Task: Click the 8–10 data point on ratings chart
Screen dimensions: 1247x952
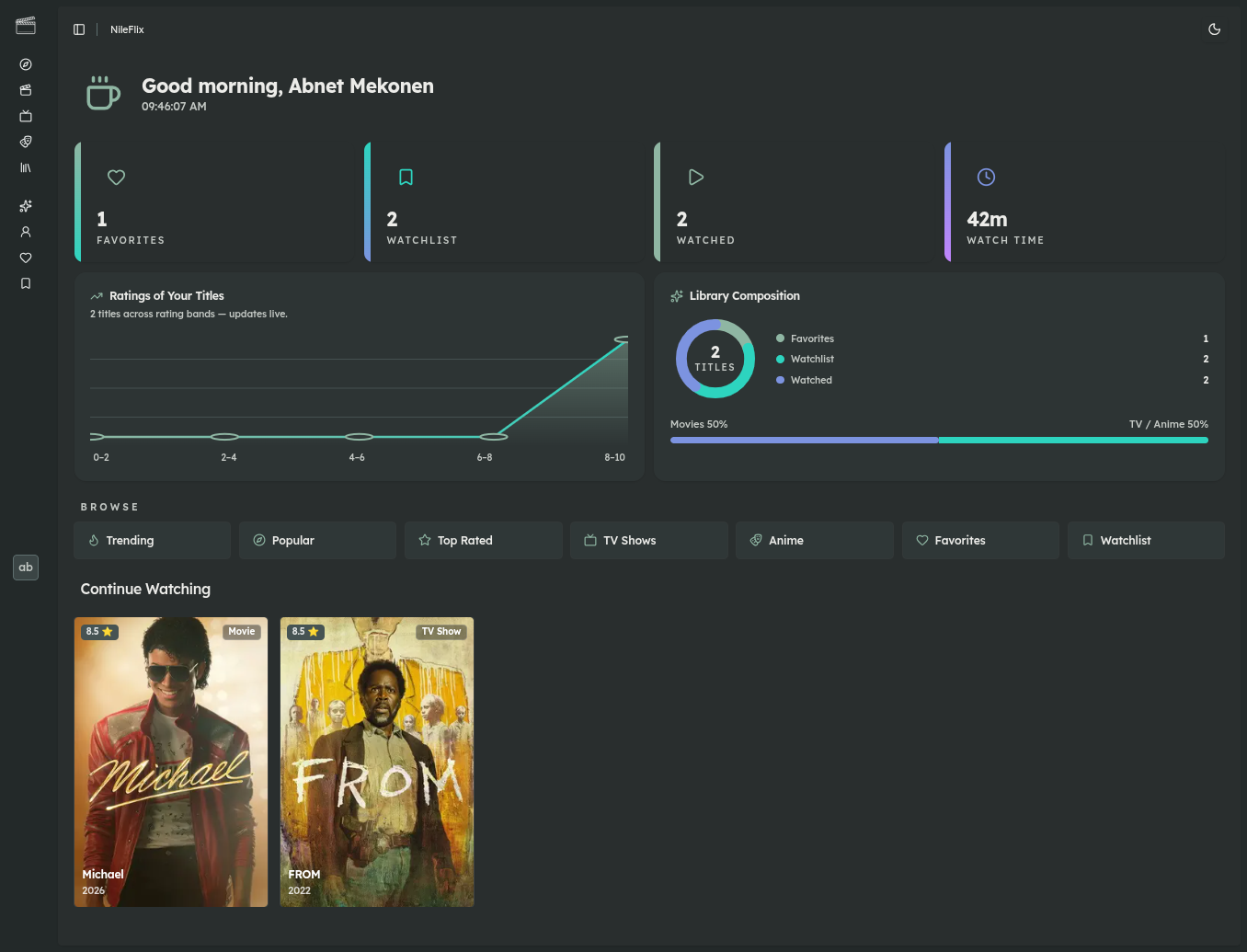Action: click(623, 340)
